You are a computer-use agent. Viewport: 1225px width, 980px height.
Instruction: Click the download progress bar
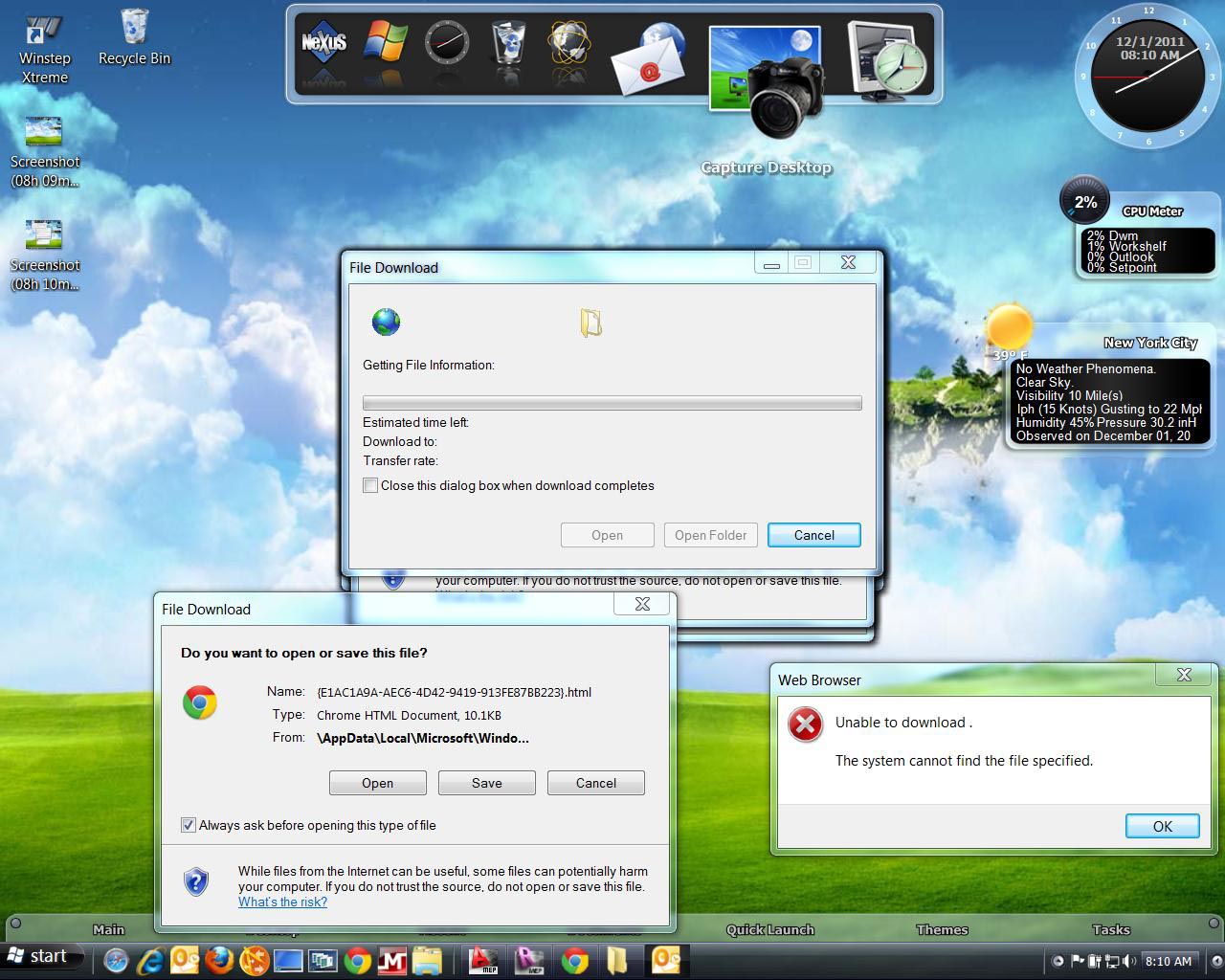point(612,403)
